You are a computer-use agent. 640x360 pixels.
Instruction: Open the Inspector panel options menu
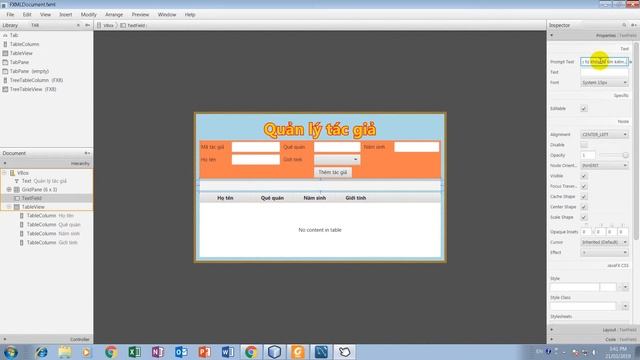633,25
